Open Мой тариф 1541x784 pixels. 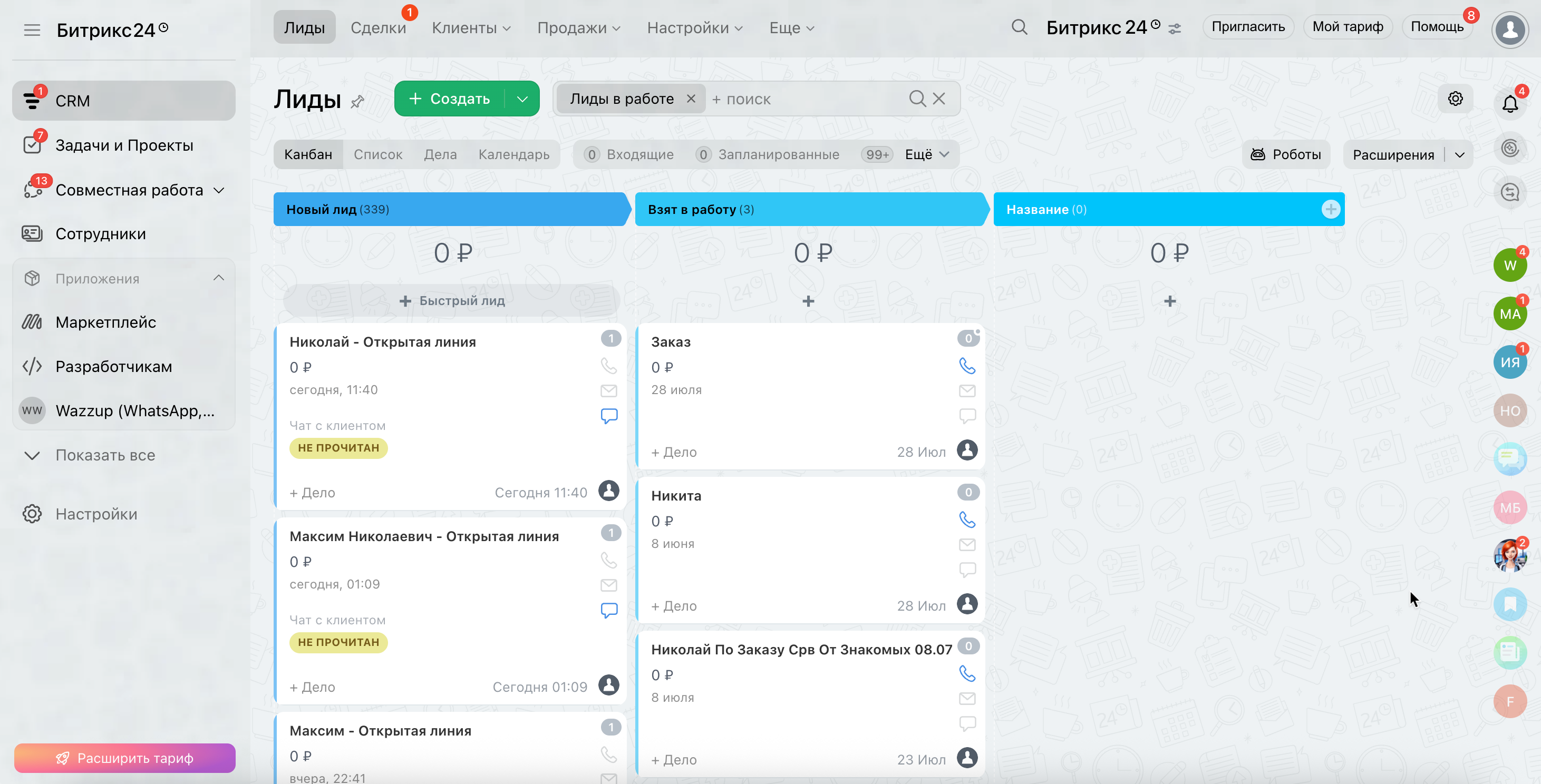1347,27
